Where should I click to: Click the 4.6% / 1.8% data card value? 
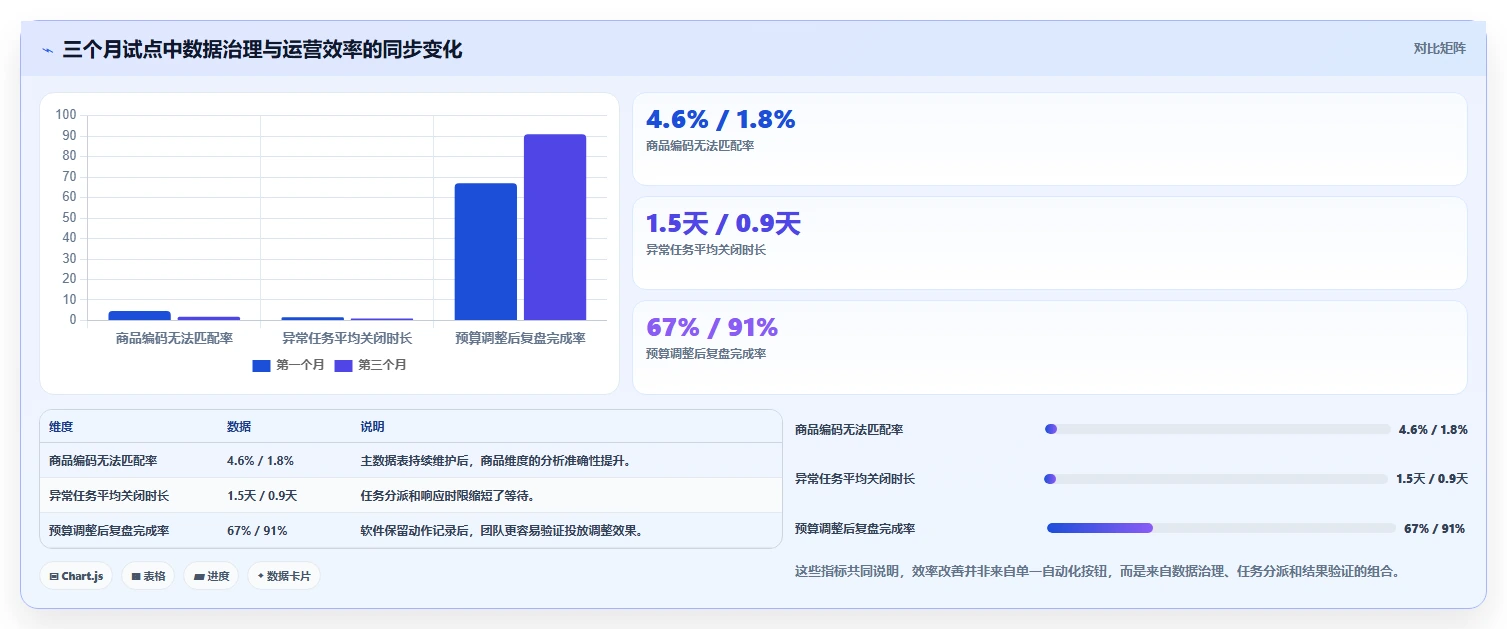click(721, 120)
